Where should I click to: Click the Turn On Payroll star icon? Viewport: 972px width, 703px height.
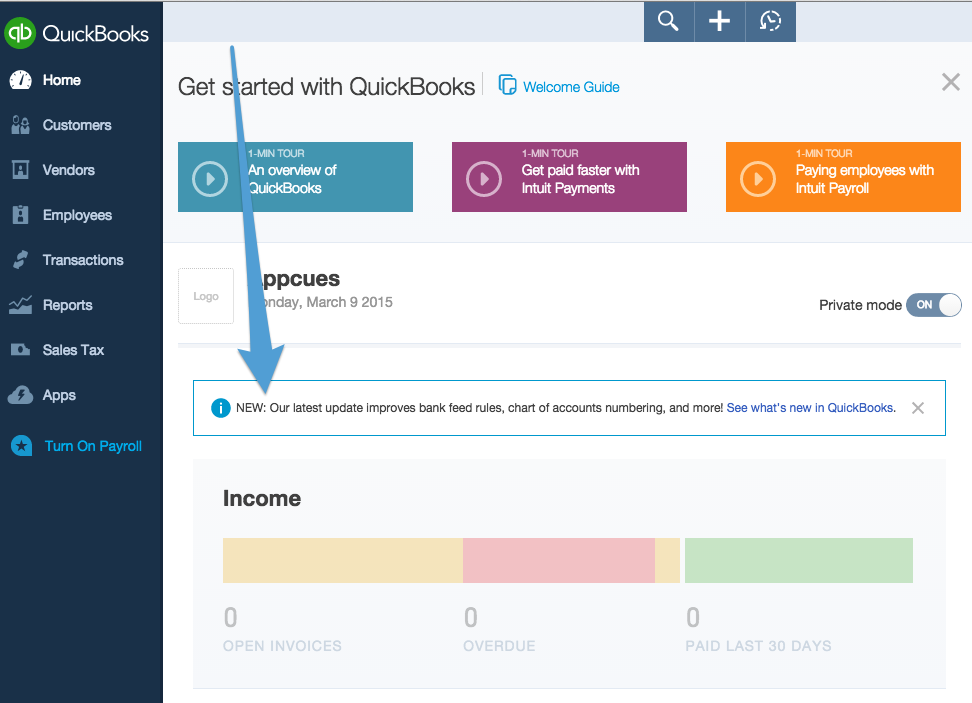[22, 445]
